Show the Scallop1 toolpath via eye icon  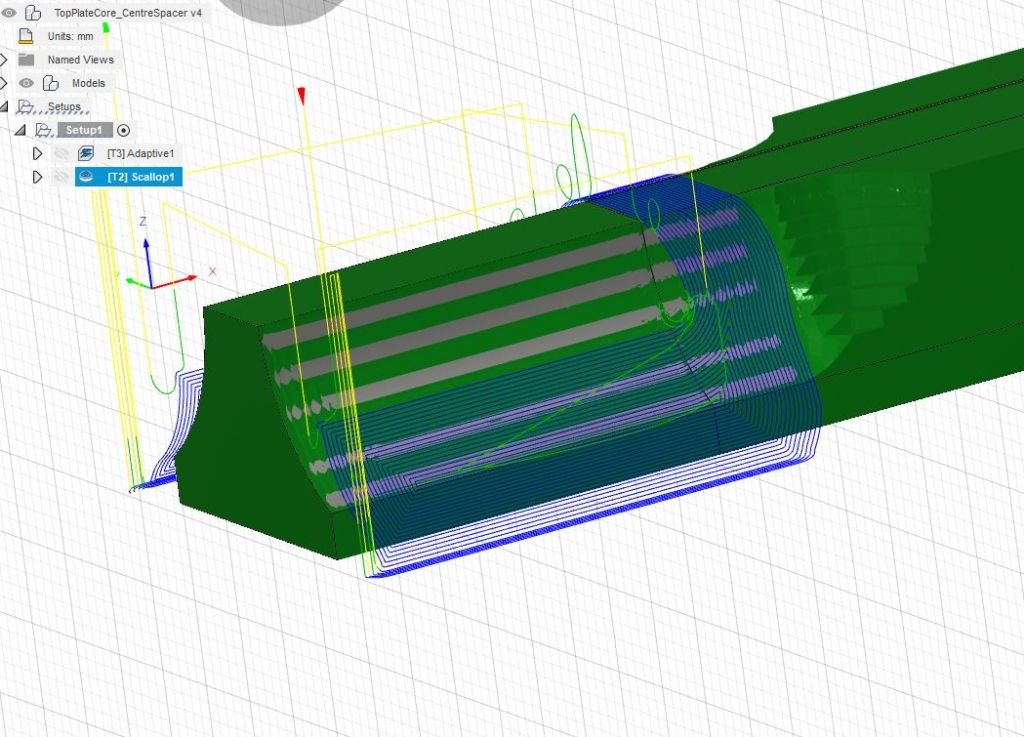pos(61,177)
